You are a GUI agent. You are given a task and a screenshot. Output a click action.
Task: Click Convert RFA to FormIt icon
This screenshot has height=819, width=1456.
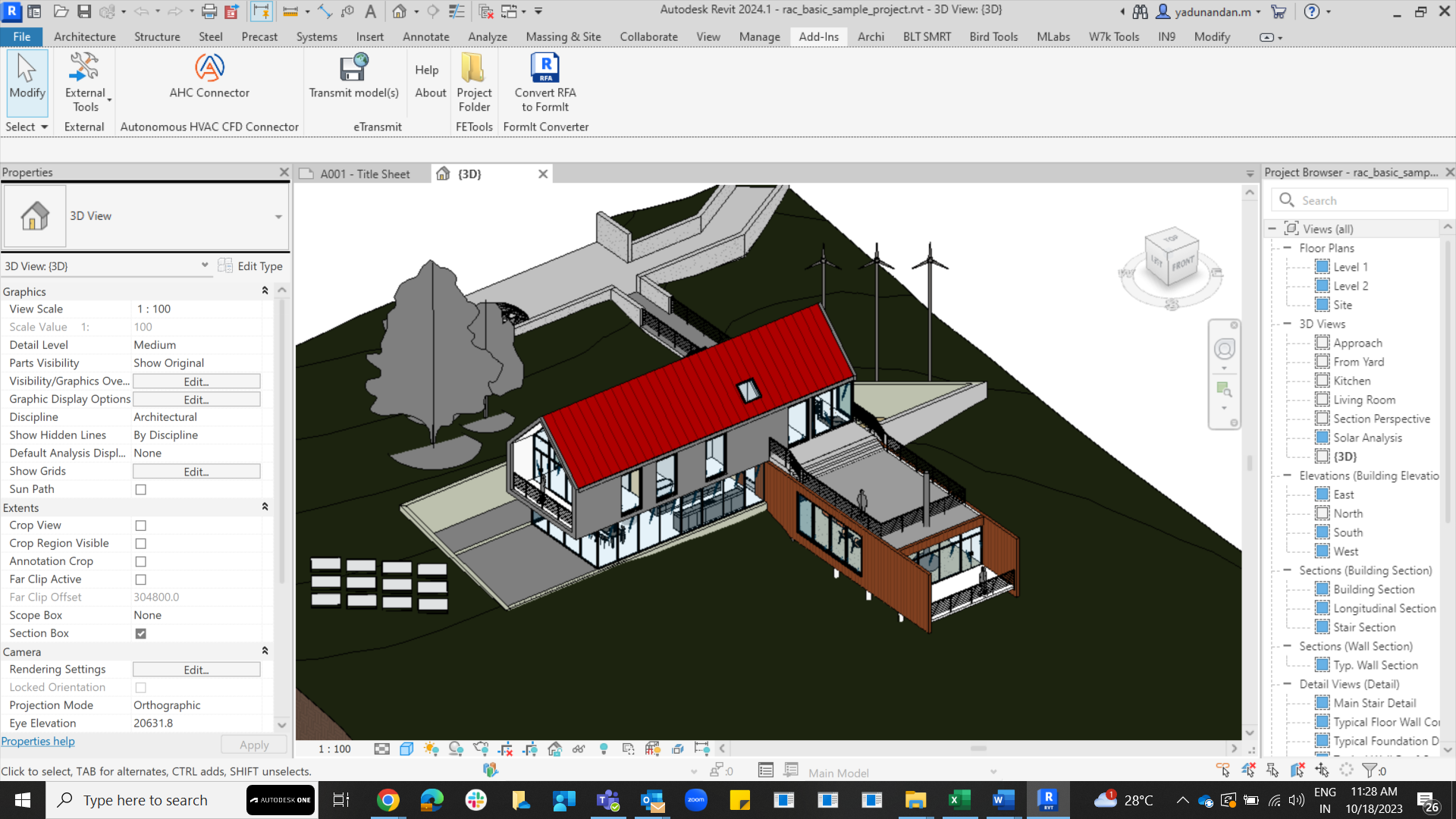pyautogui.click(x=544, y=68)
